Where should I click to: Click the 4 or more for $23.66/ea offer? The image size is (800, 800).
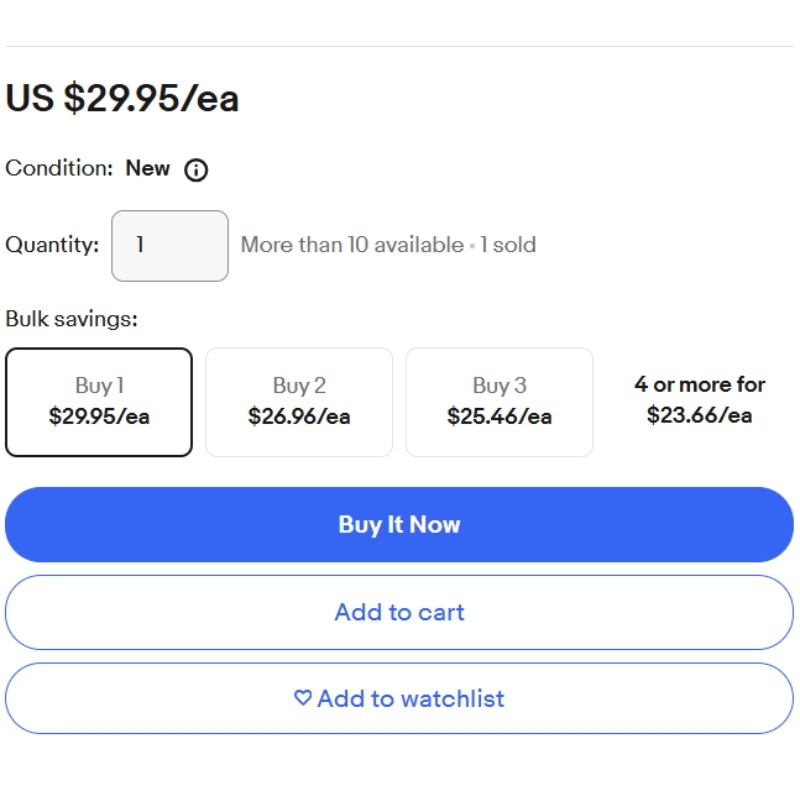click(x=699, y=400)
